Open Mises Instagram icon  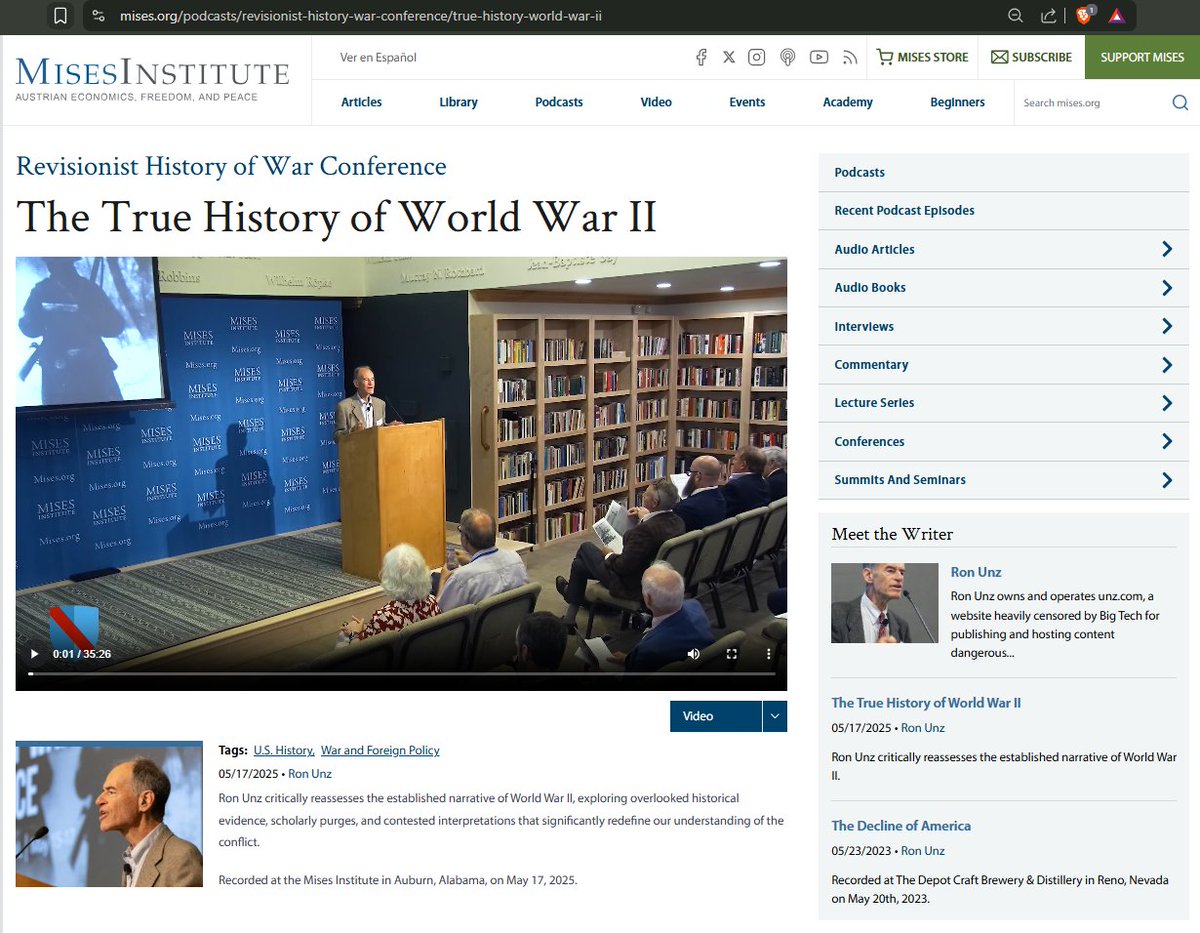757,57
